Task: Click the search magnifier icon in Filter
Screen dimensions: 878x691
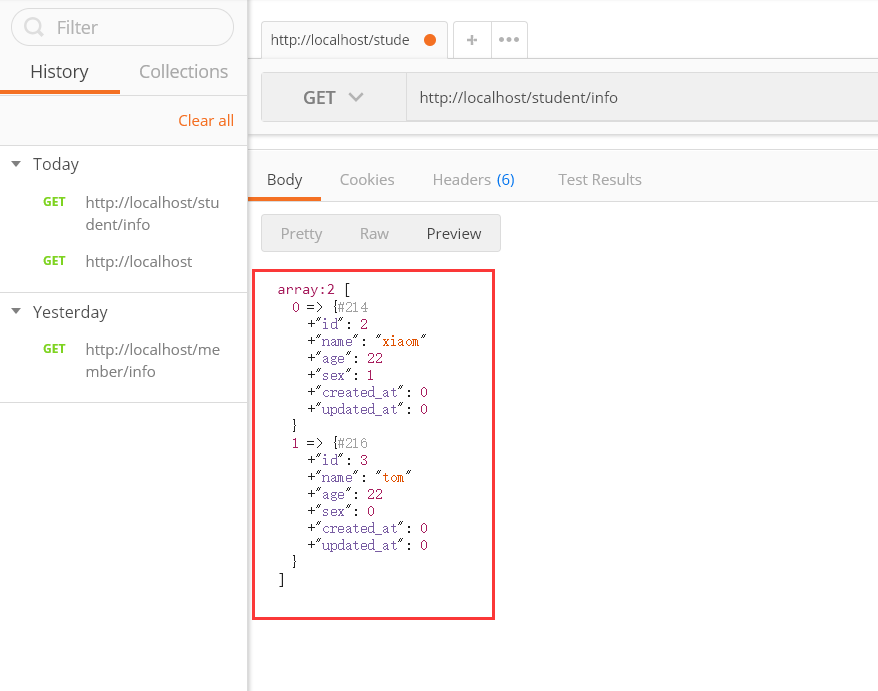Action: (34, 27)
